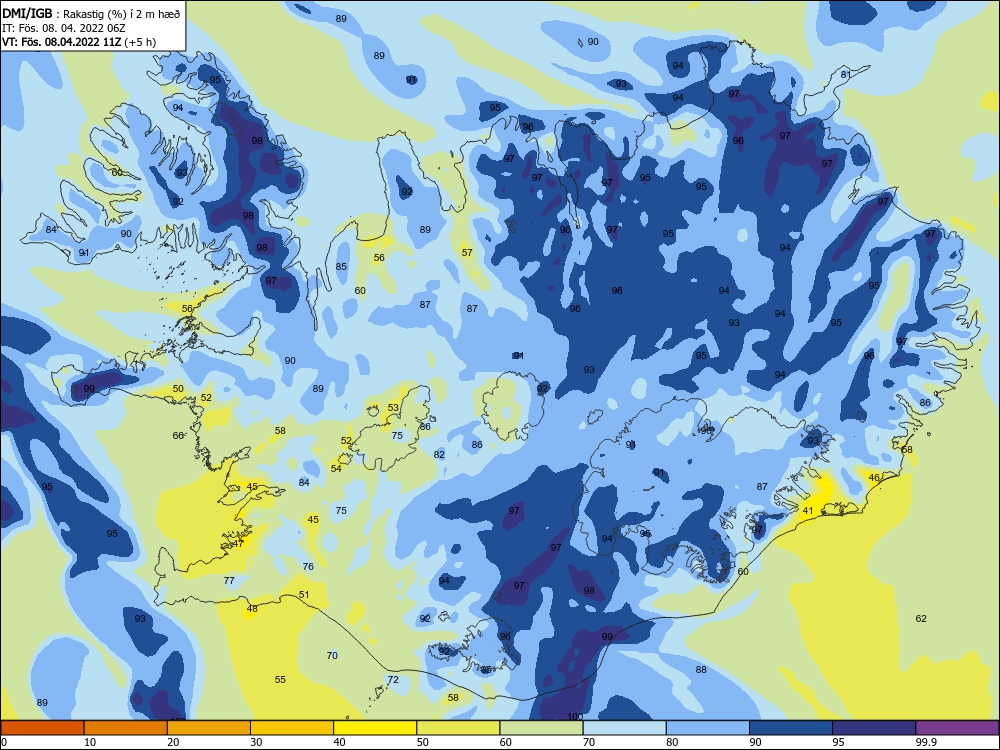Select the 30–40 golden legend swatch

click(292, 728)
